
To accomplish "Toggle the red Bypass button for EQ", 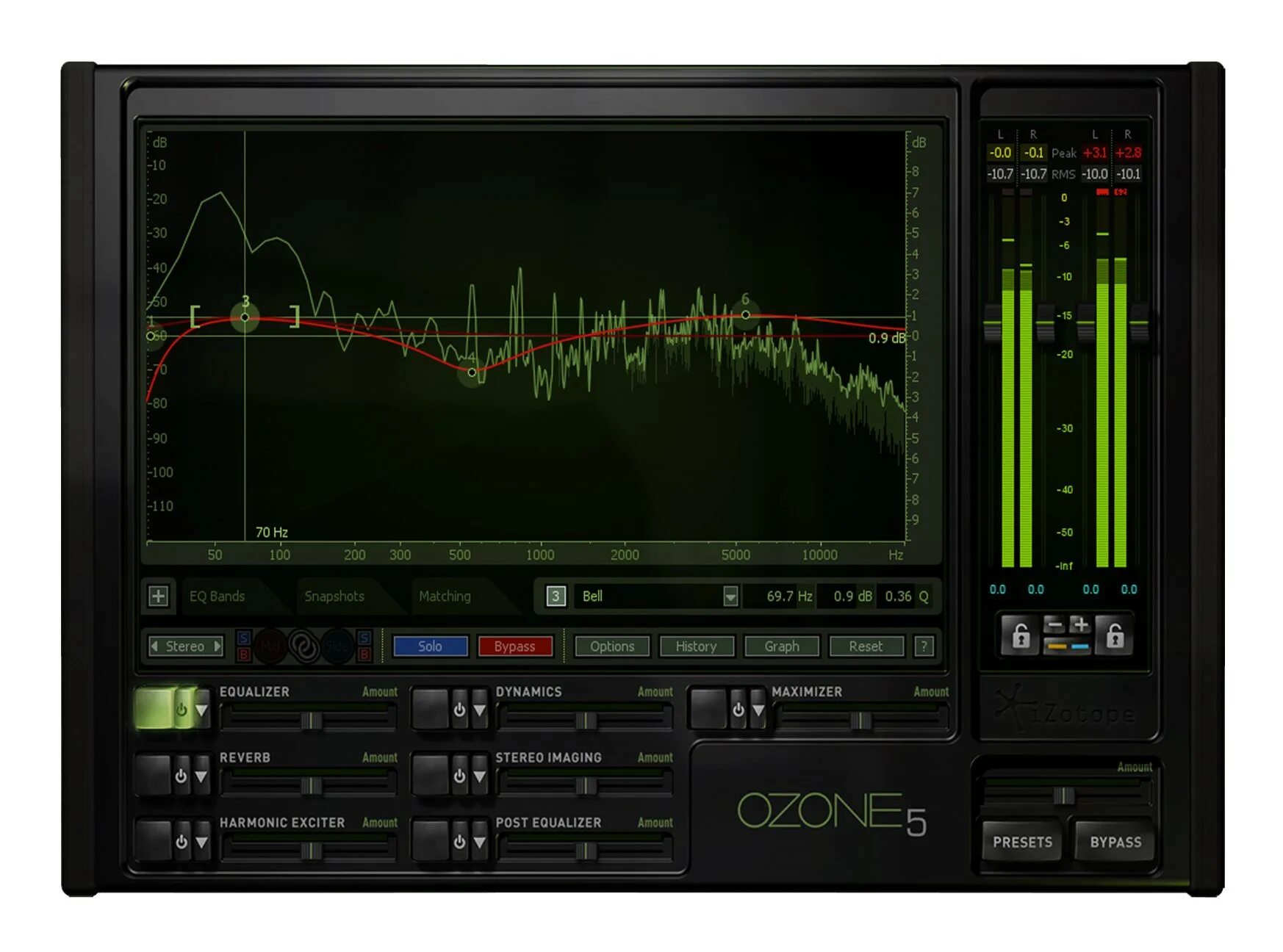I will click(x=514, y=646).
